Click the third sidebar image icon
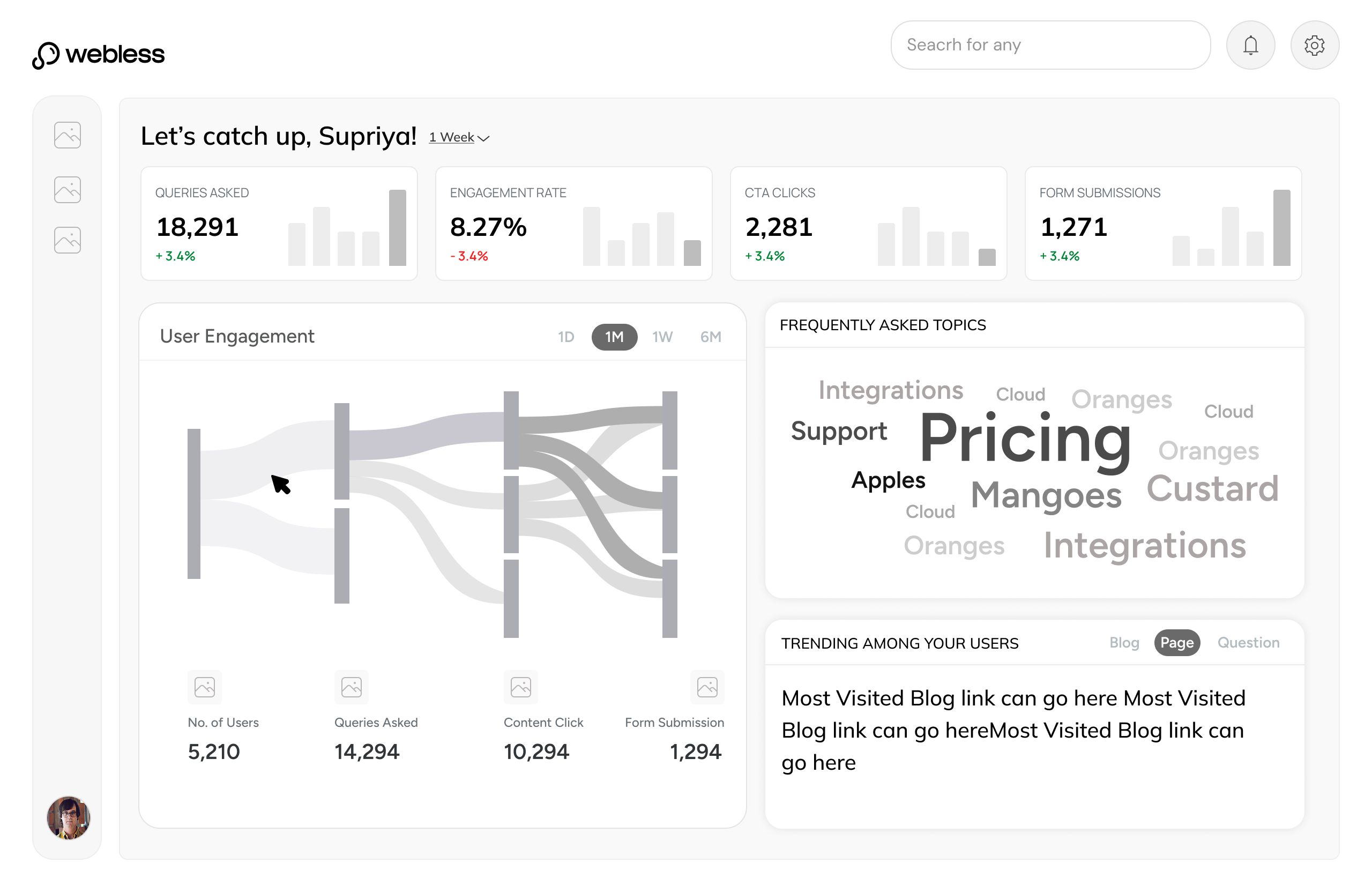1372x892 pixels. 68,241
